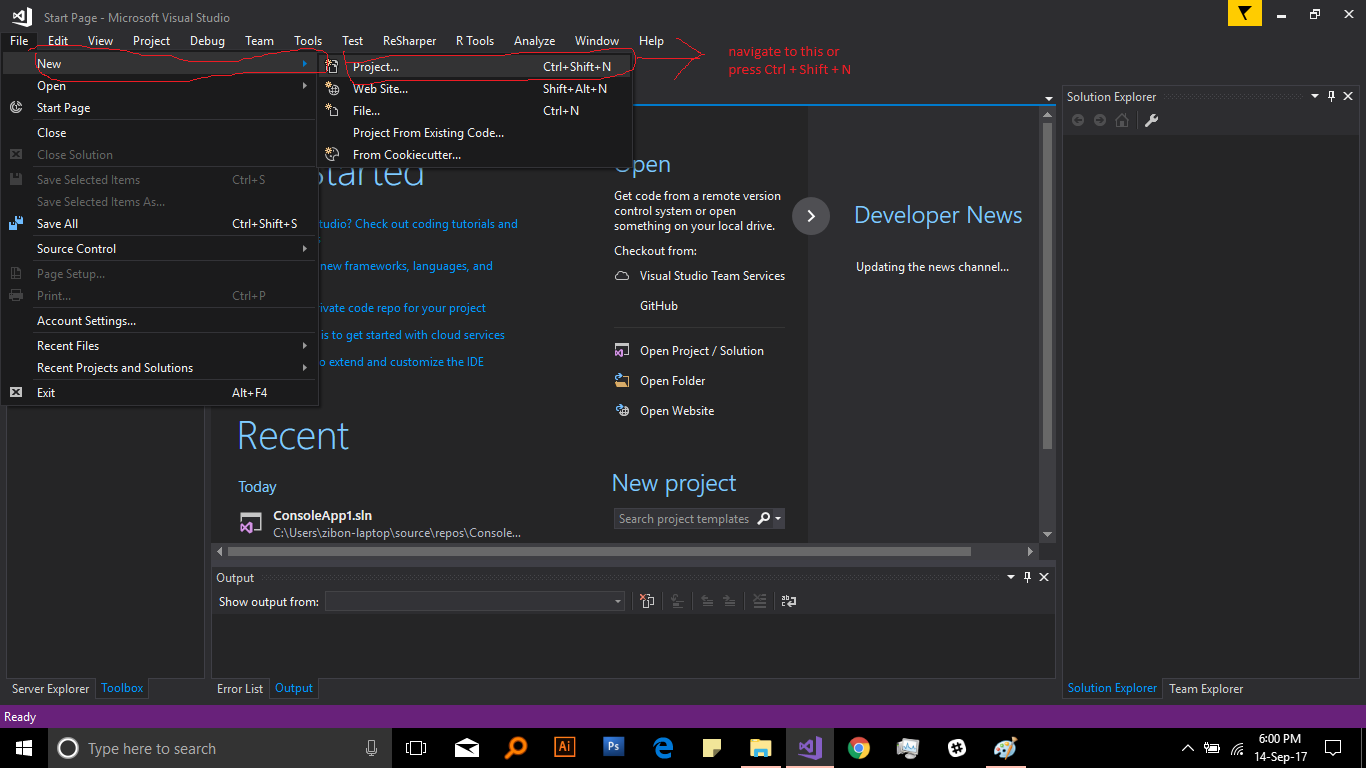Click the Type here to search box

click(219, 748)
